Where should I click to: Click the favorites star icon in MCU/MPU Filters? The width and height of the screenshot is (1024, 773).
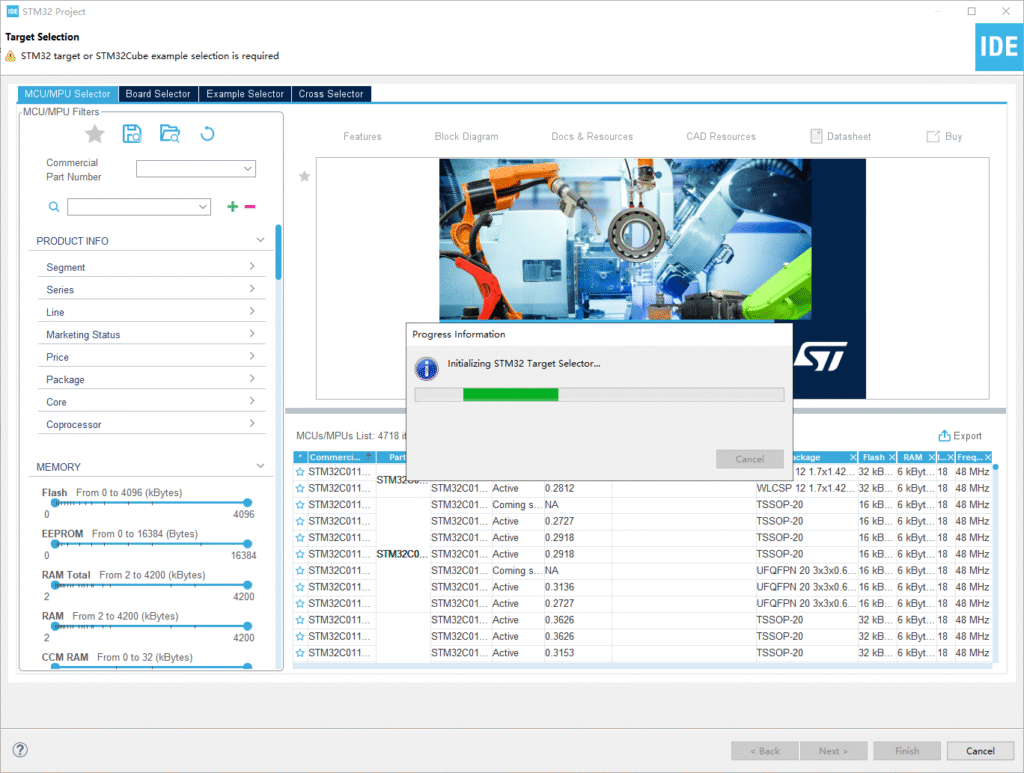[x=95, y=134]
